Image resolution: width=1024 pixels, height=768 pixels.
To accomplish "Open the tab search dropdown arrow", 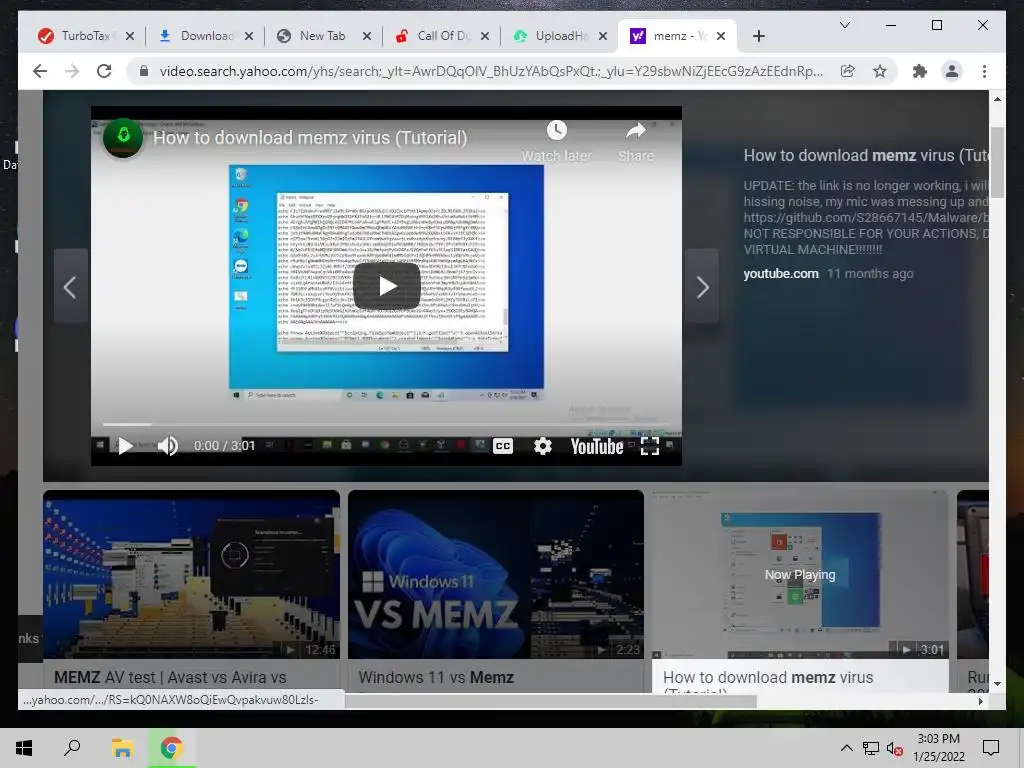I will (x=844, y=25).
